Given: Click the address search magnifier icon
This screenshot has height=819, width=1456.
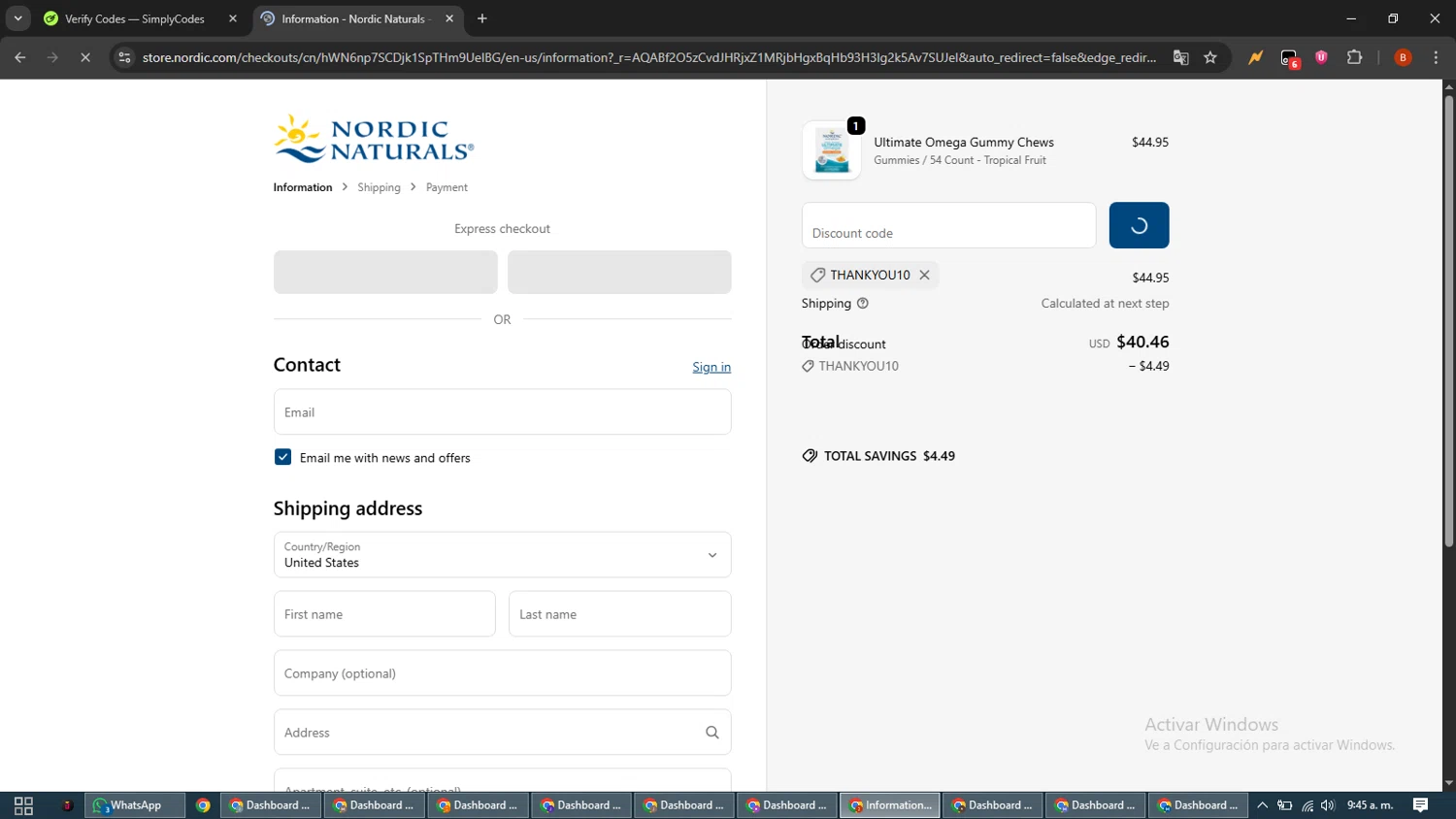Looking at the screenshot, I should coord(712,733).
